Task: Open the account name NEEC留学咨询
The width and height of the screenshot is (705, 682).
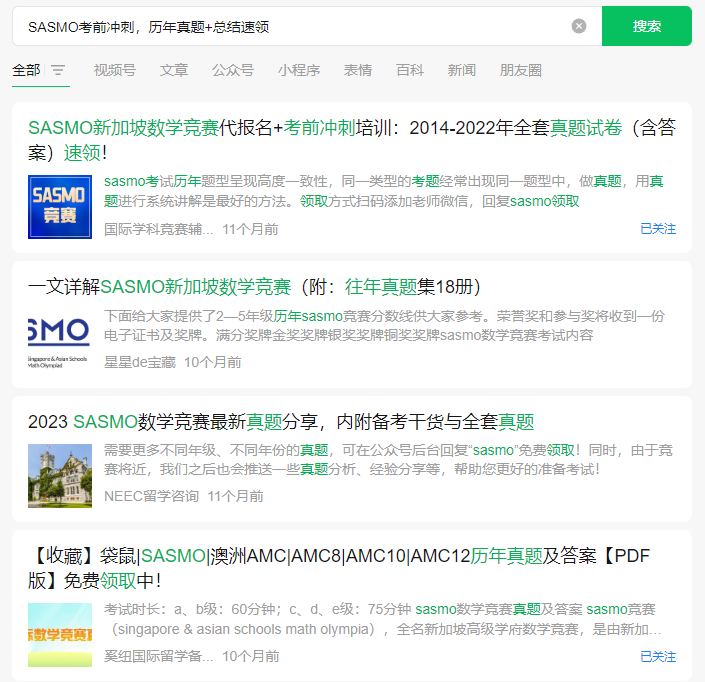Action: point(152,496)
